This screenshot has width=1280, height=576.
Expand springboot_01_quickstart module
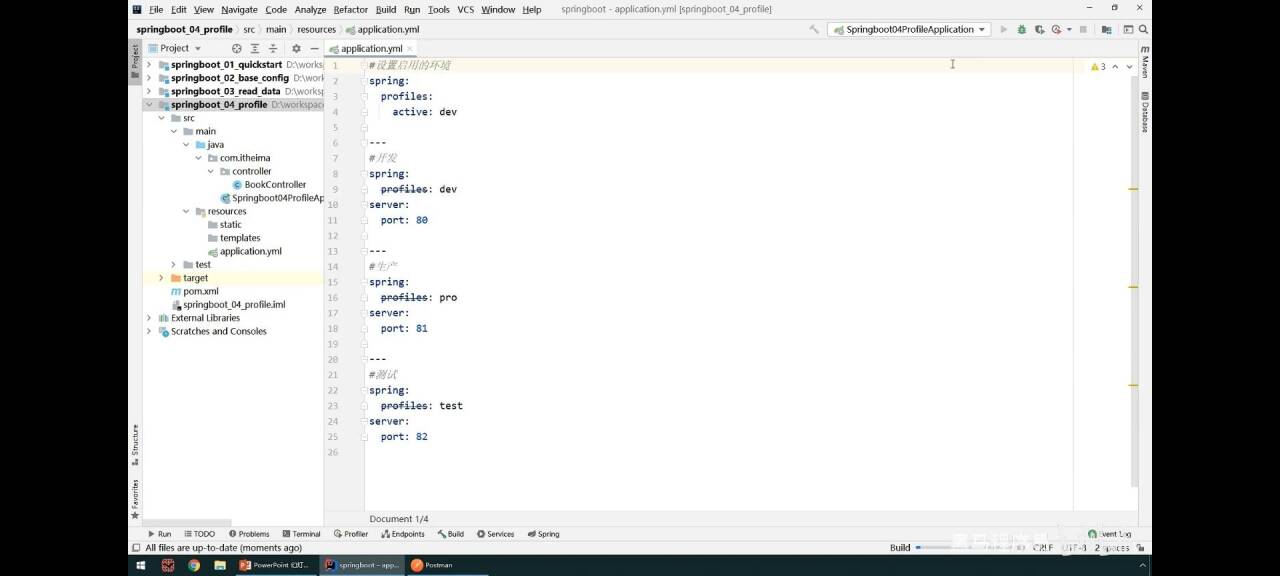(149, 65)
